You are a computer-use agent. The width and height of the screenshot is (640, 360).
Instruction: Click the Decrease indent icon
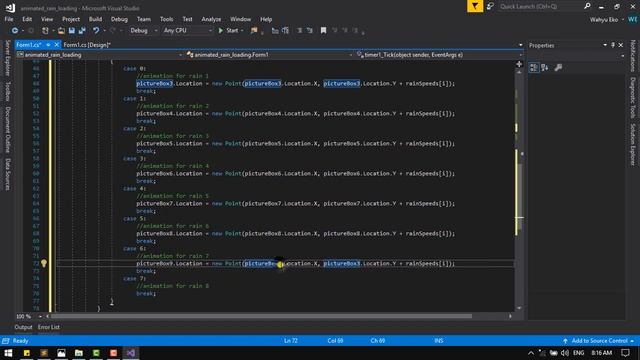(300, 31)
